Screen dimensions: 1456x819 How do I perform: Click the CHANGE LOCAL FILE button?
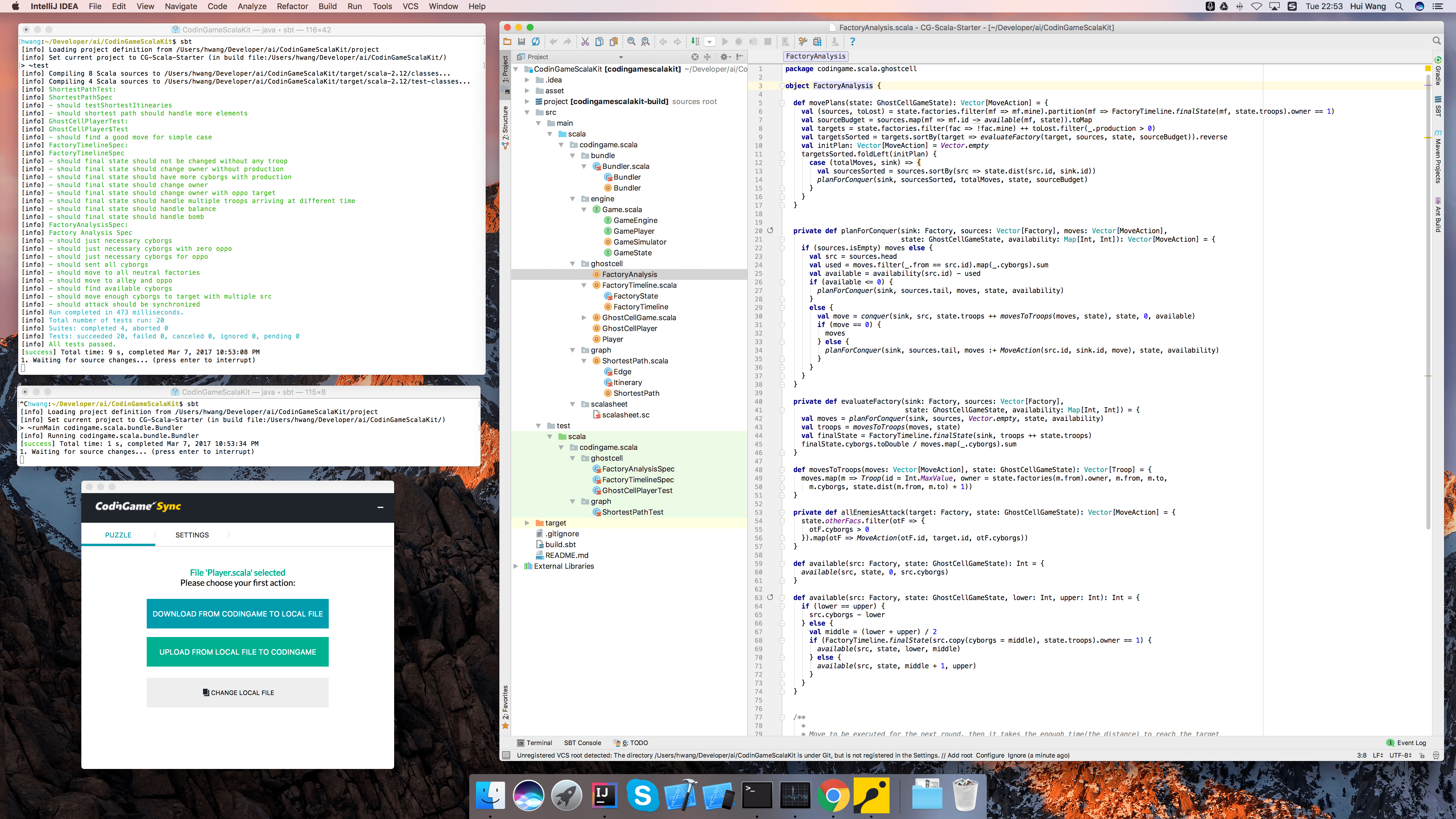(x=237, y=692)
